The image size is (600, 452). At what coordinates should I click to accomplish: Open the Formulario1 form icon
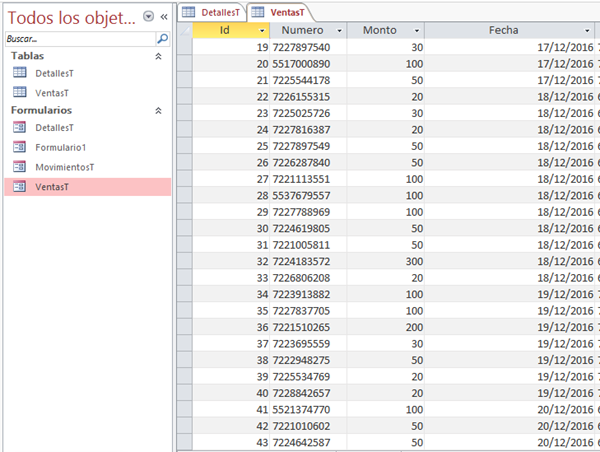pyautogui.click(x=18, y=147)
